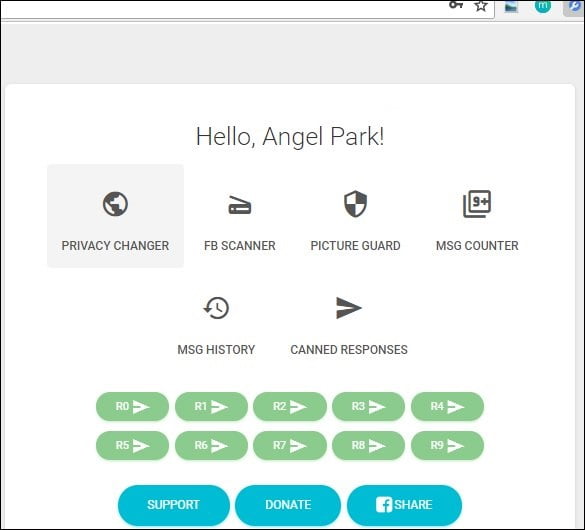Send canned response R1
Image resolution: width=585 pixels, height=530 pixels.
[x=211, y=406]
